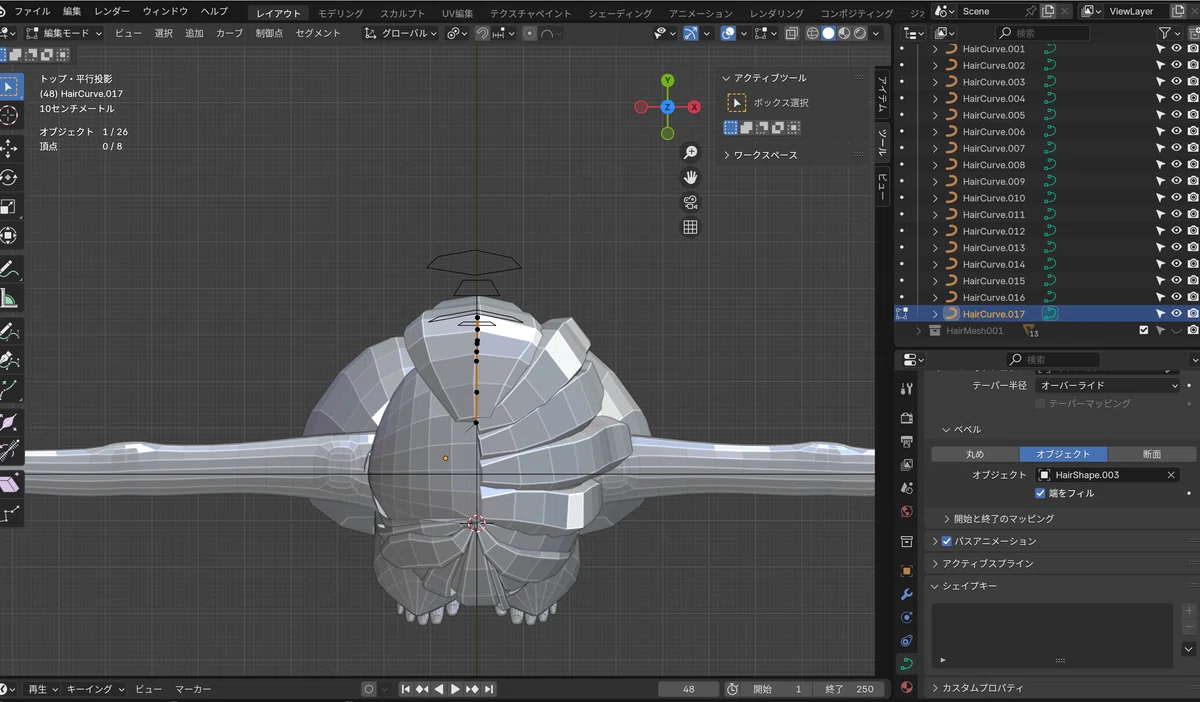Select the Transform tool
The image size is (1200, 702).
(x=8, y=236)
